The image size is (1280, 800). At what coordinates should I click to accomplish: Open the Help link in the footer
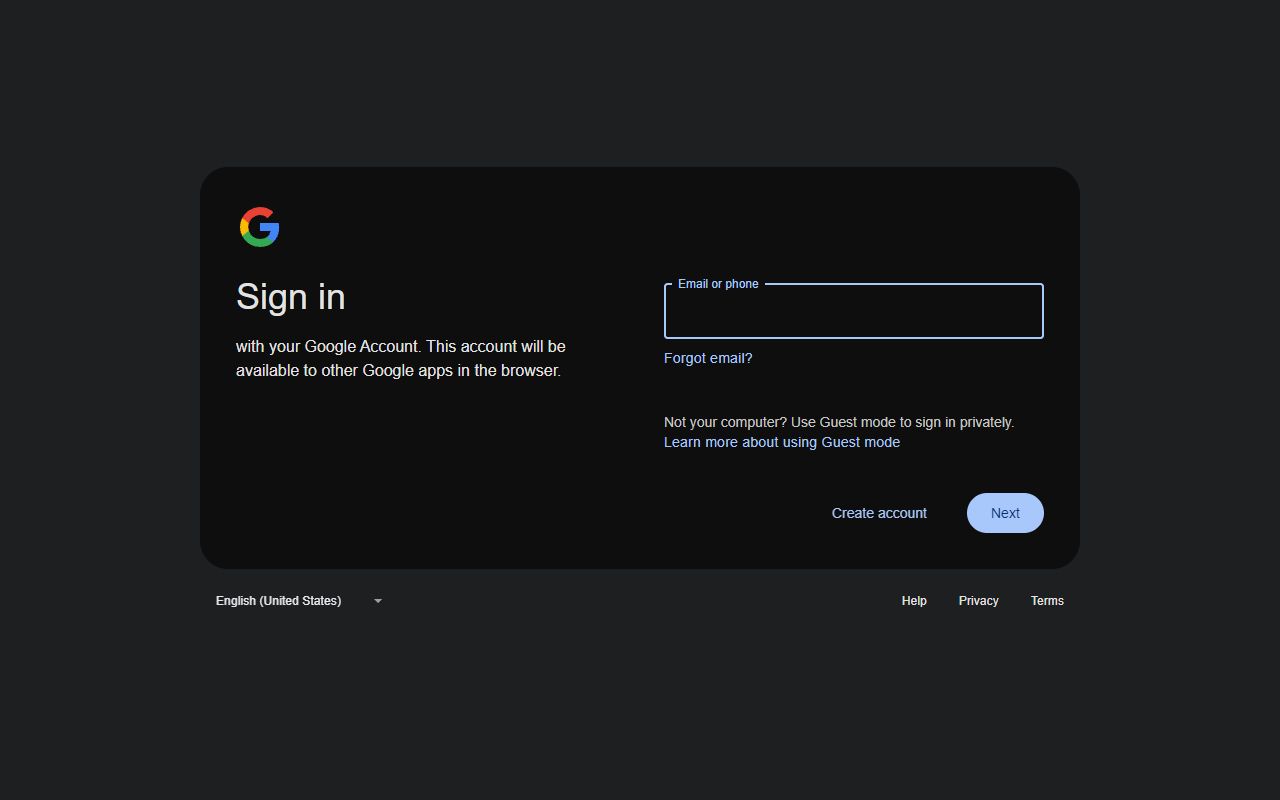(914, 601)
